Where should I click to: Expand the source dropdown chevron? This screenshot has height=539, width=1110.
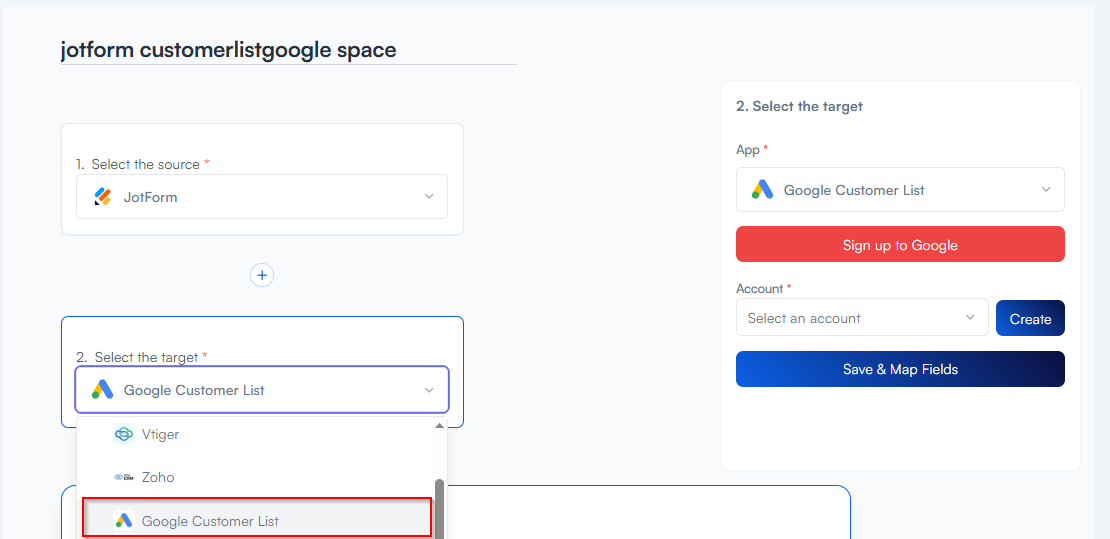pos(429,197)
